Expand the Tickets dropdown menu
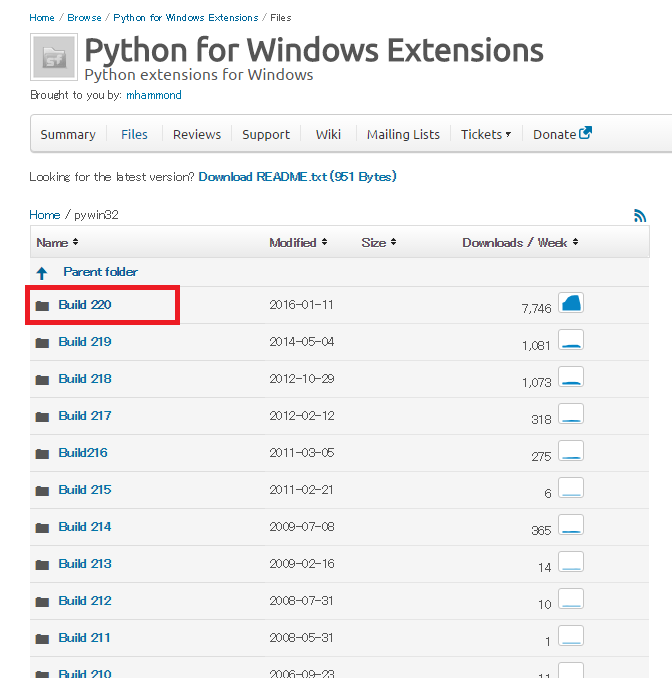This screenshot has height=678, width=672. click(x=486, y=134)
